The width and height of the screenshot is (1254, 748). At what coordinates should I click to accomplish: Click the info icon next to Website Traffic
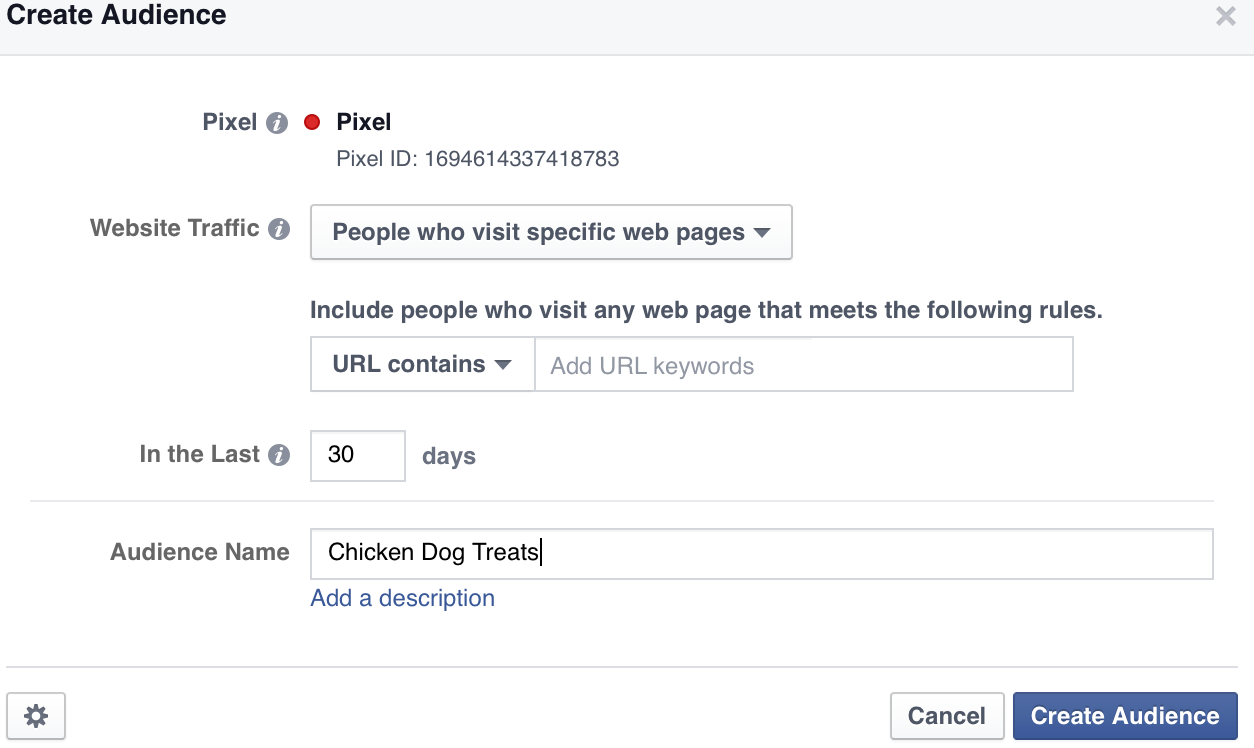point(280,229)
